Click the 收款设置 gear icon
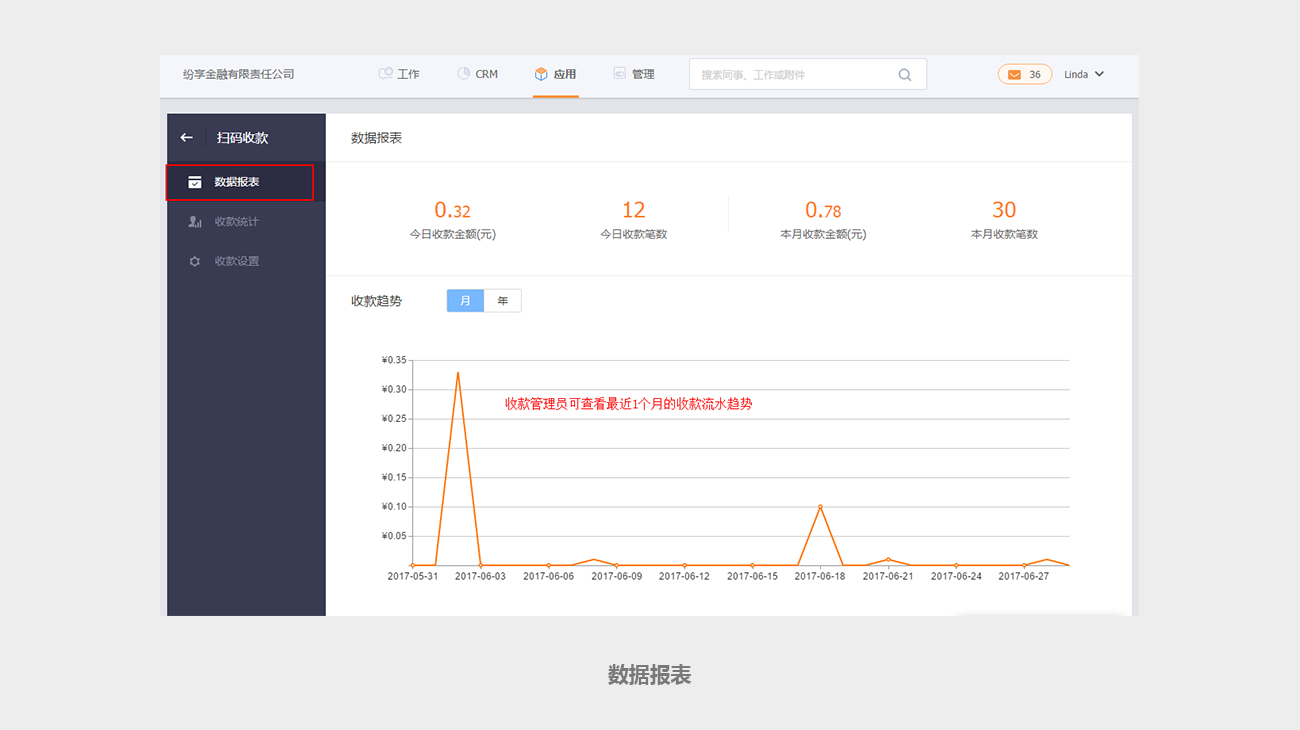Viewport: 1300px width, 730px height. coord(195,261)
